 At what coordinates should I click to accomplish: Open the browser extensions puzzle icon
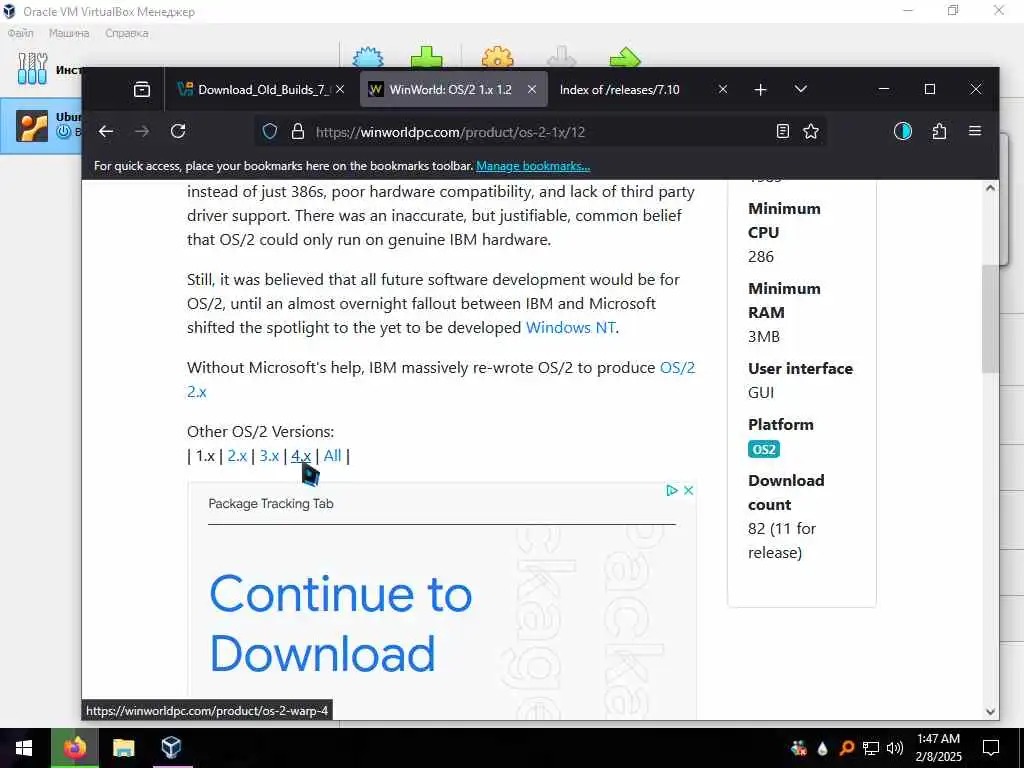coord(939,131)
